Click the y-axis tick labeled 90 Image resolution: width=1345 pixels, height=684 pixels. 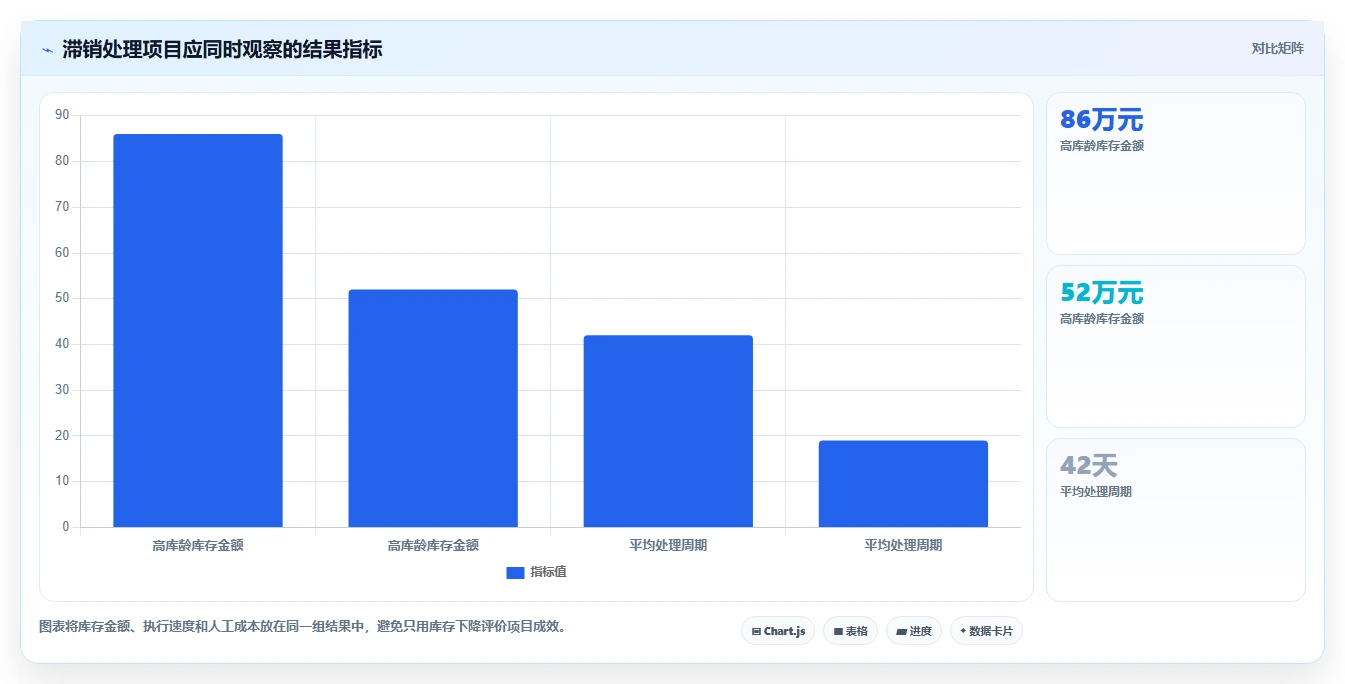[62, 115]
